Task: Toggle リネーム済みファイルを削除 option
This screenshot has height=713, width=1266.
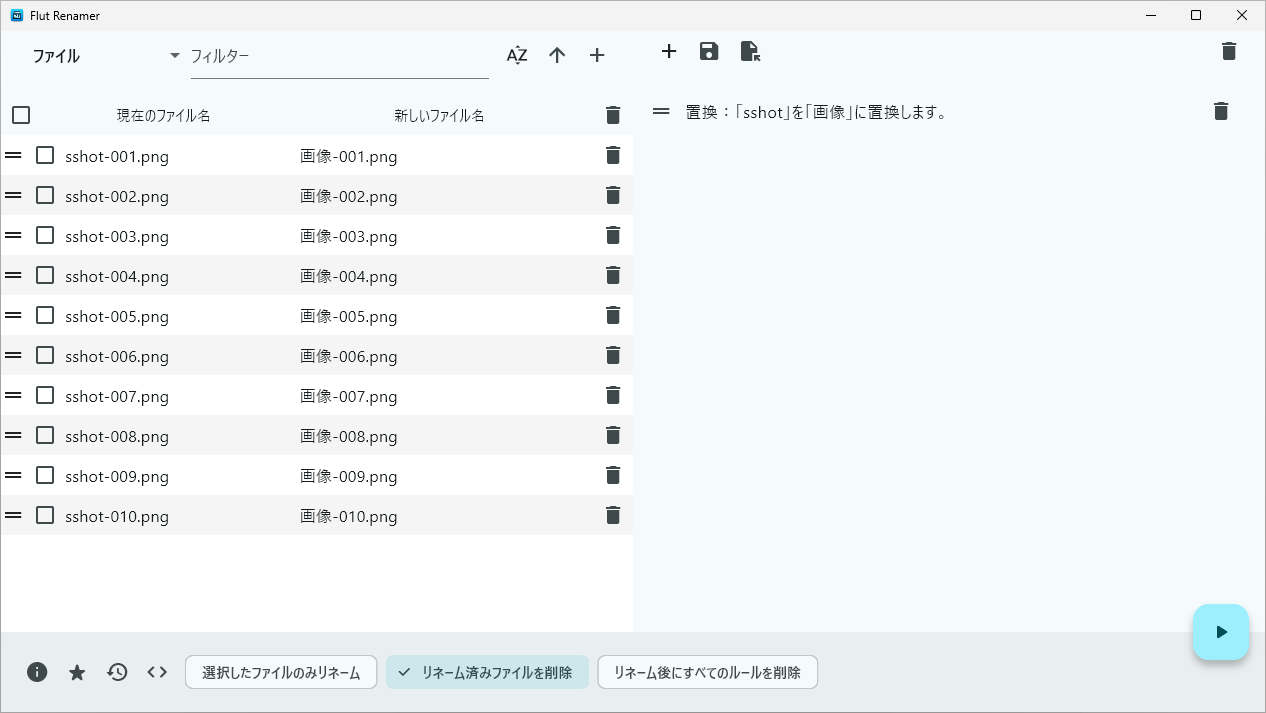Action: coord(487,672)
